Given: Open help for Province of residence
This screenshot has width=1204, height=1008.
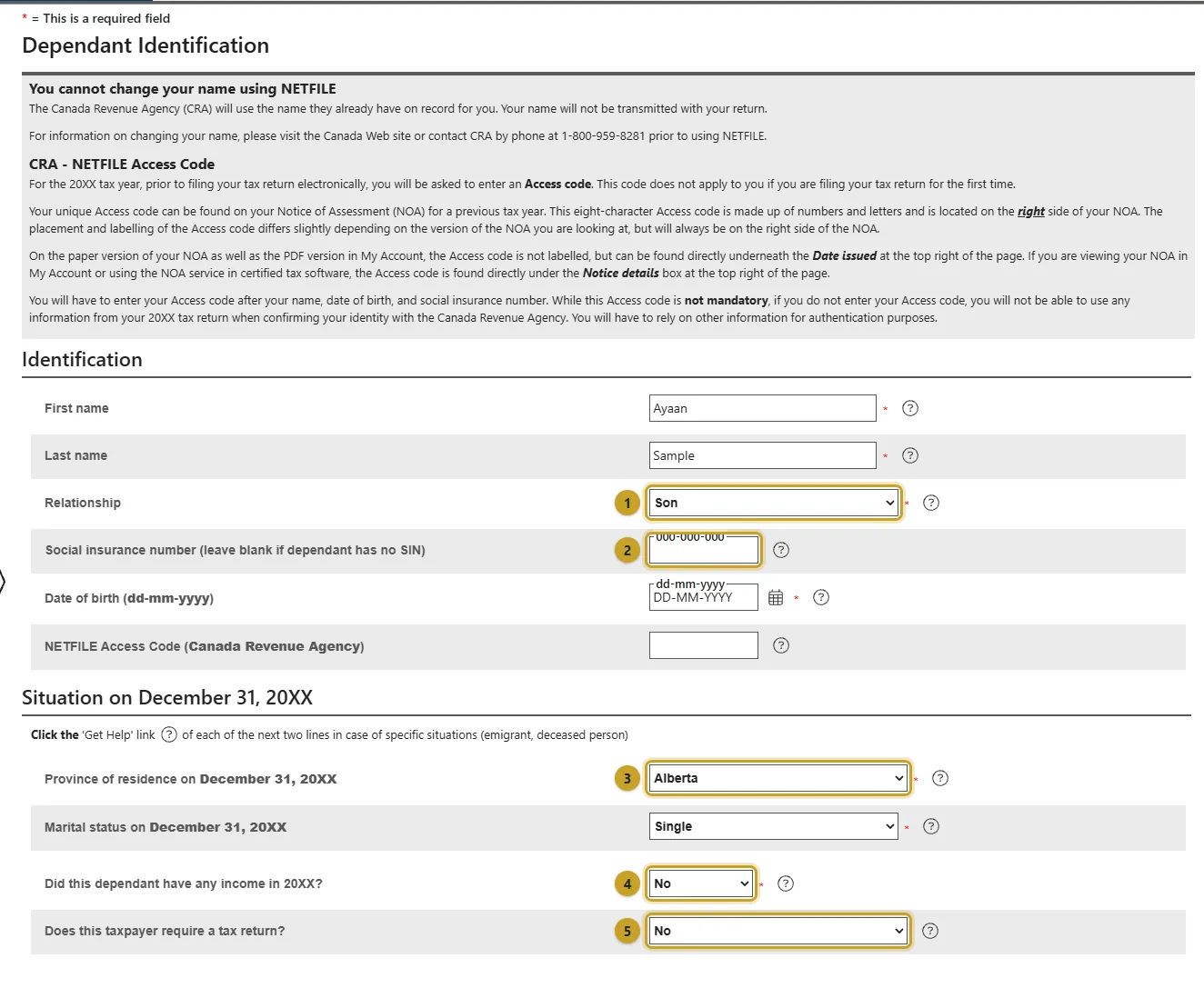Looking at the screenshot, I should (x=940, y=778).
